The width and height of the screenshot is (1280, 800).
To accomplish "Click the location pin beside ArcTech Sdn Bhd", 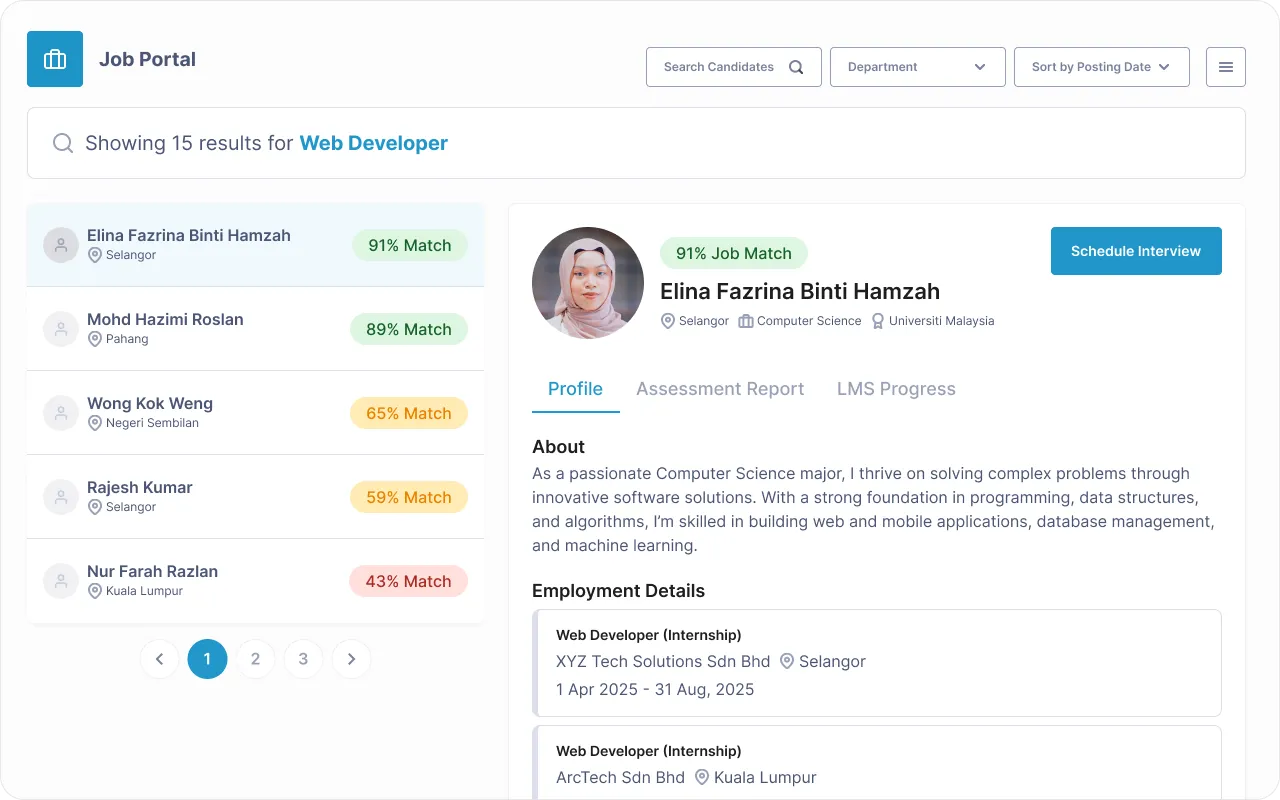I will click(x=701, y=777).
